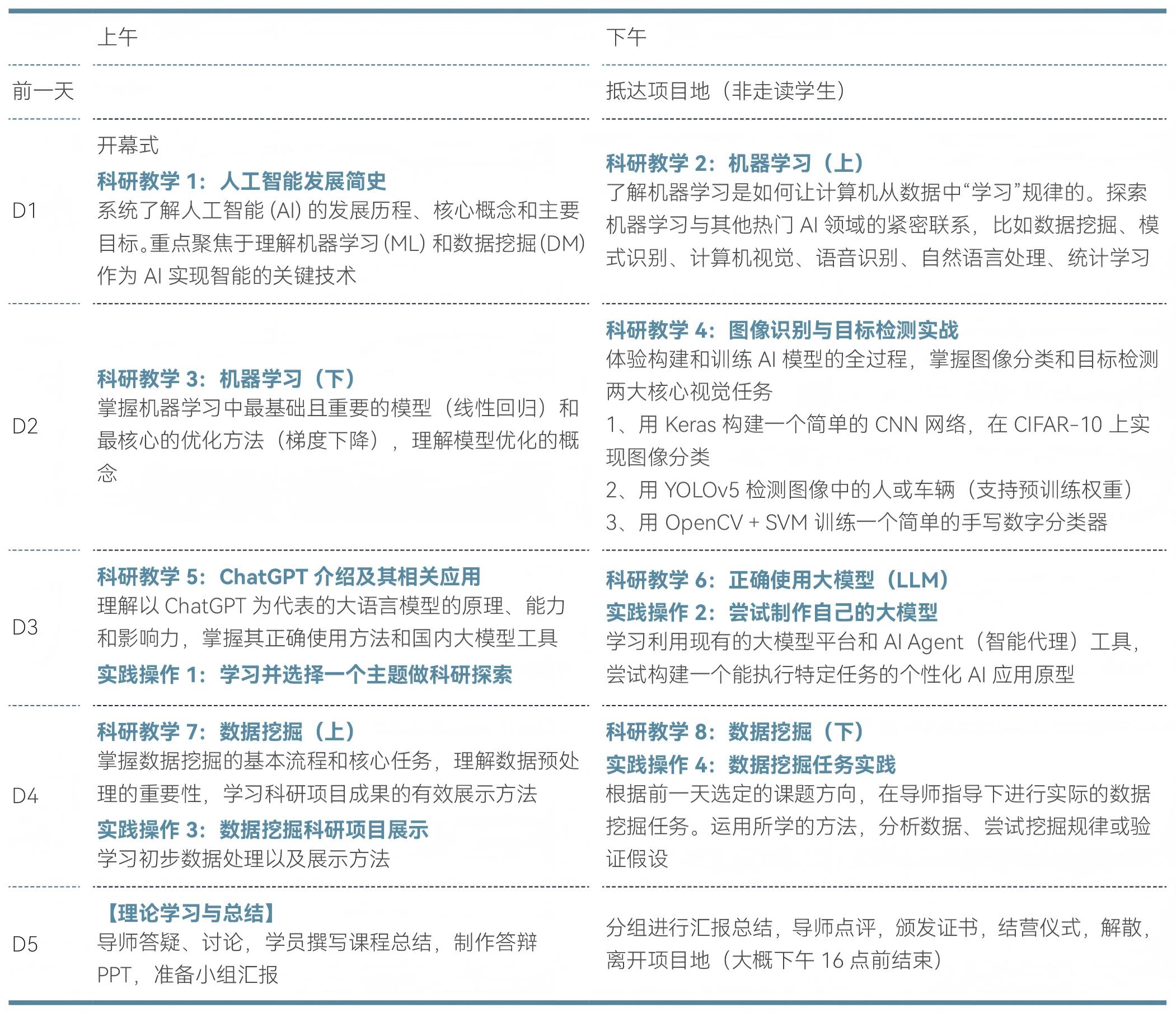This screenshot has height=1013, width=1176.
Task: Click the D5 row label
Action: (25, 944)
